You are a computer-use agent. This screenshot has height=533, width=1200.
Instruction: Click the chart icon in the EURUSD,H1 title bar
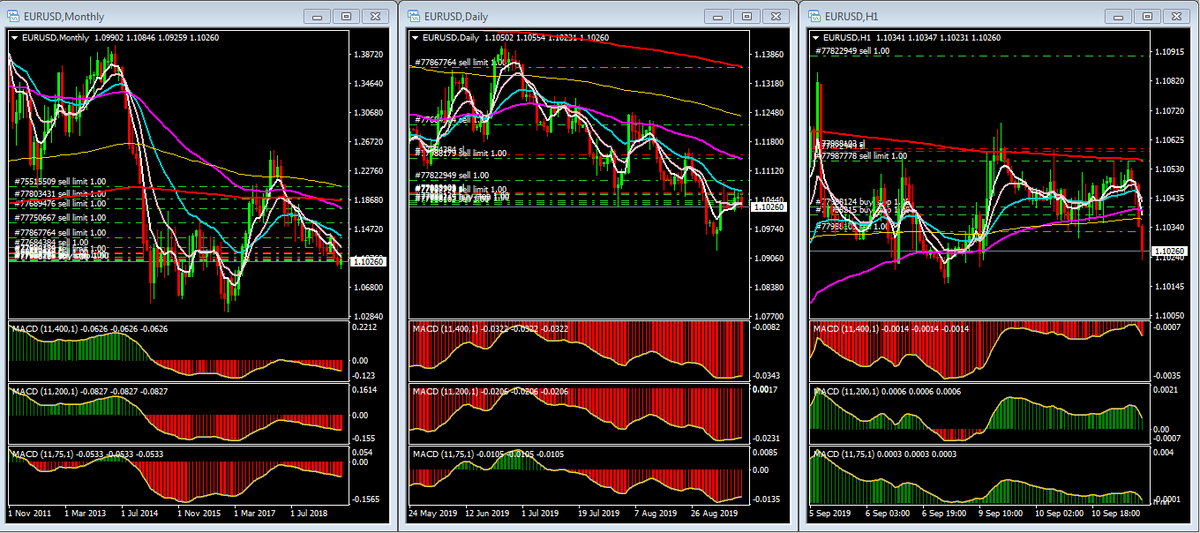pyautogui.click(x=816, y=16)
